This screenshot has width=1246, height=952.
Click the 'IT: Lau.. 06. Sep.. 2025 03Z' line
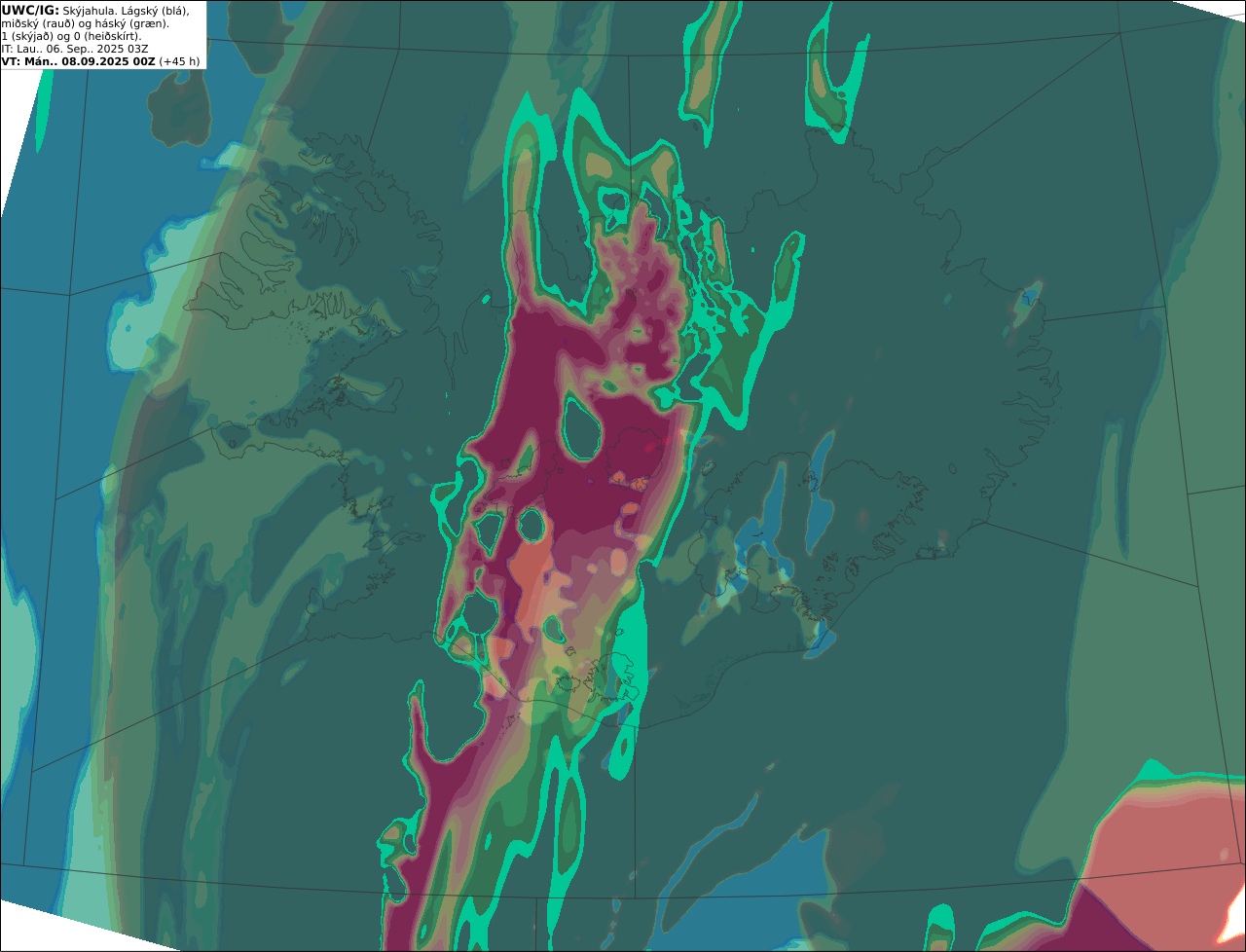click(75, 49)
